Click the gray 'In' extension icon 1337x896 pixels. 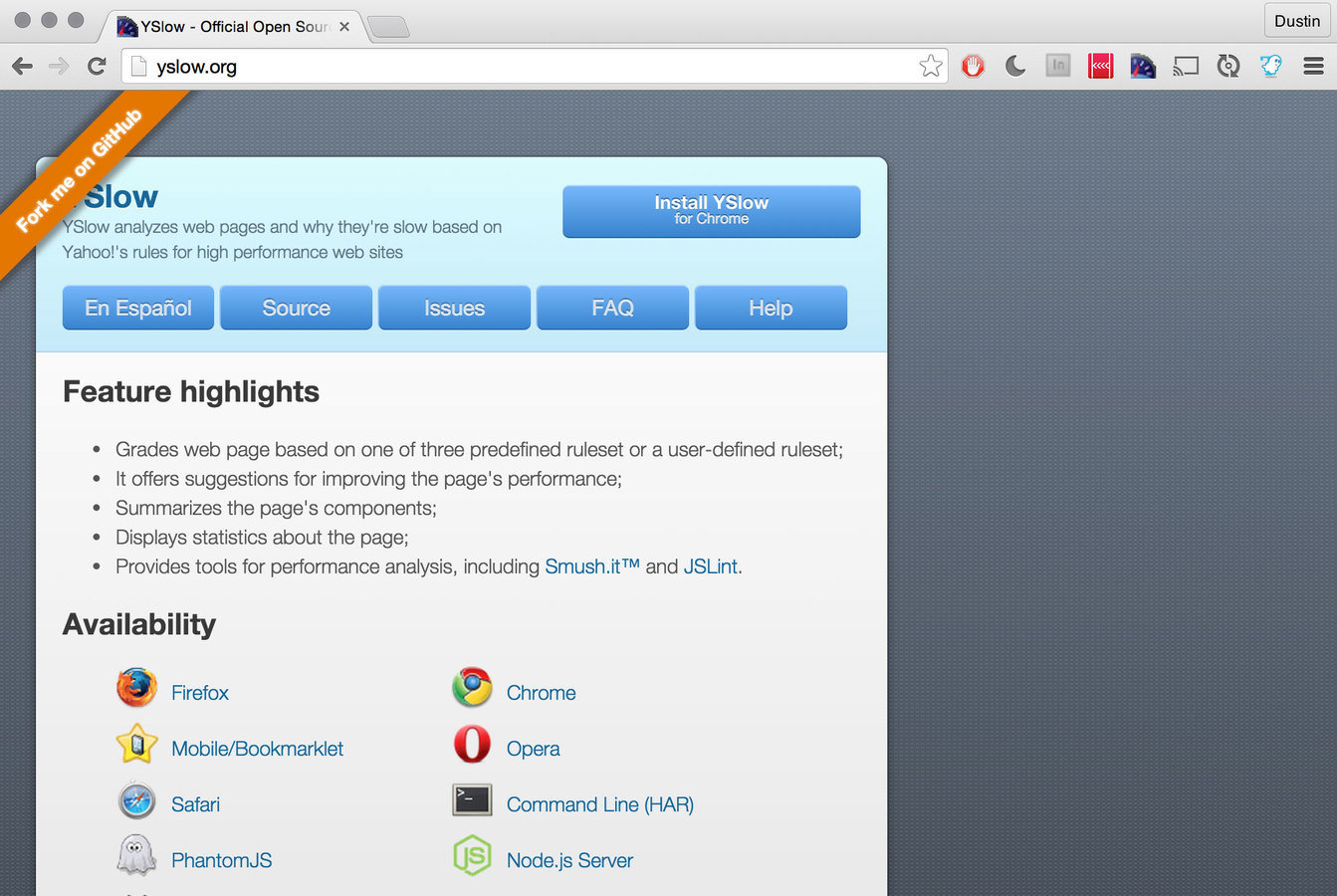1058,67
